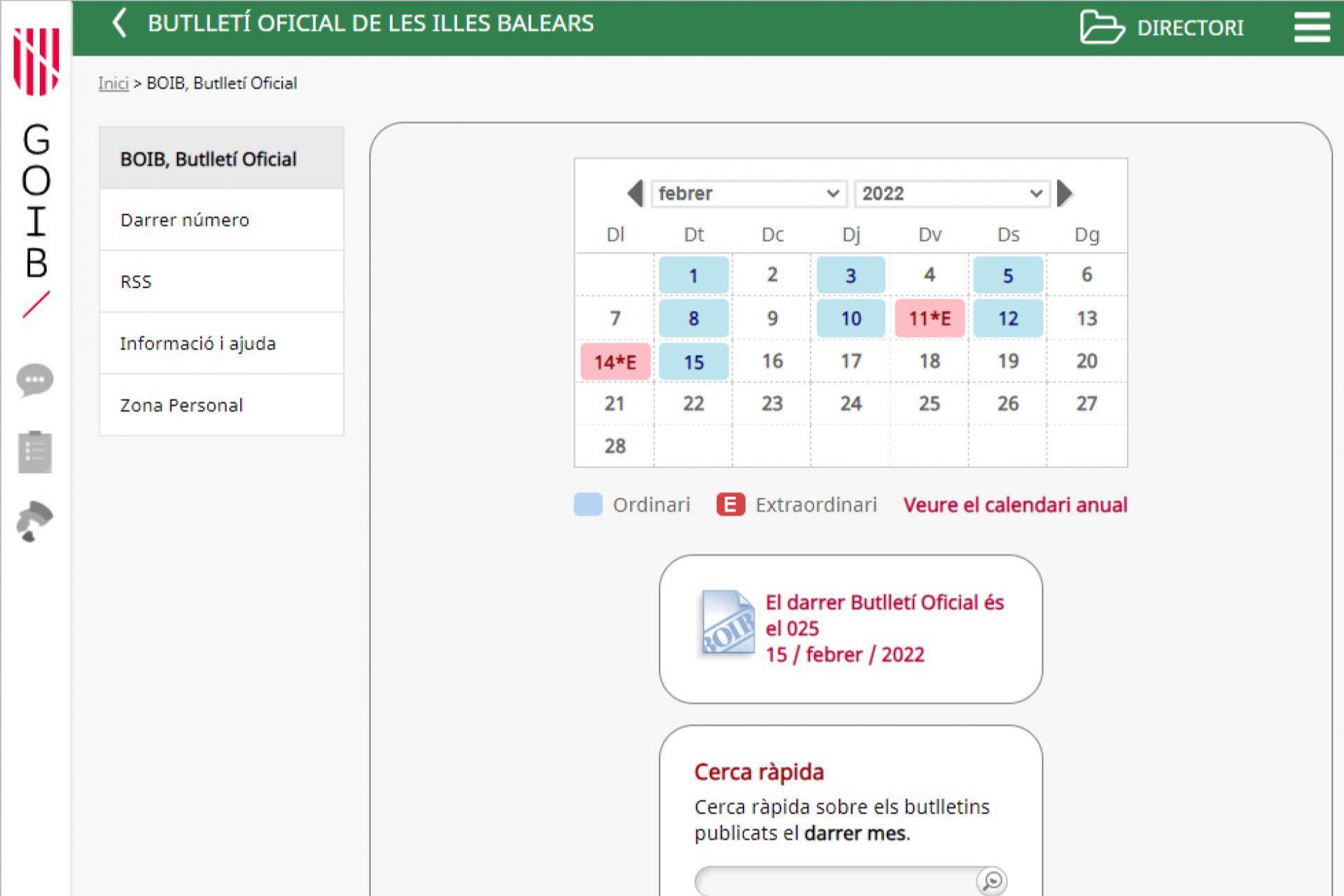Click Veure el calendari anual link
Viewport: 1344px width, 896px height.
click(1015, 505)
